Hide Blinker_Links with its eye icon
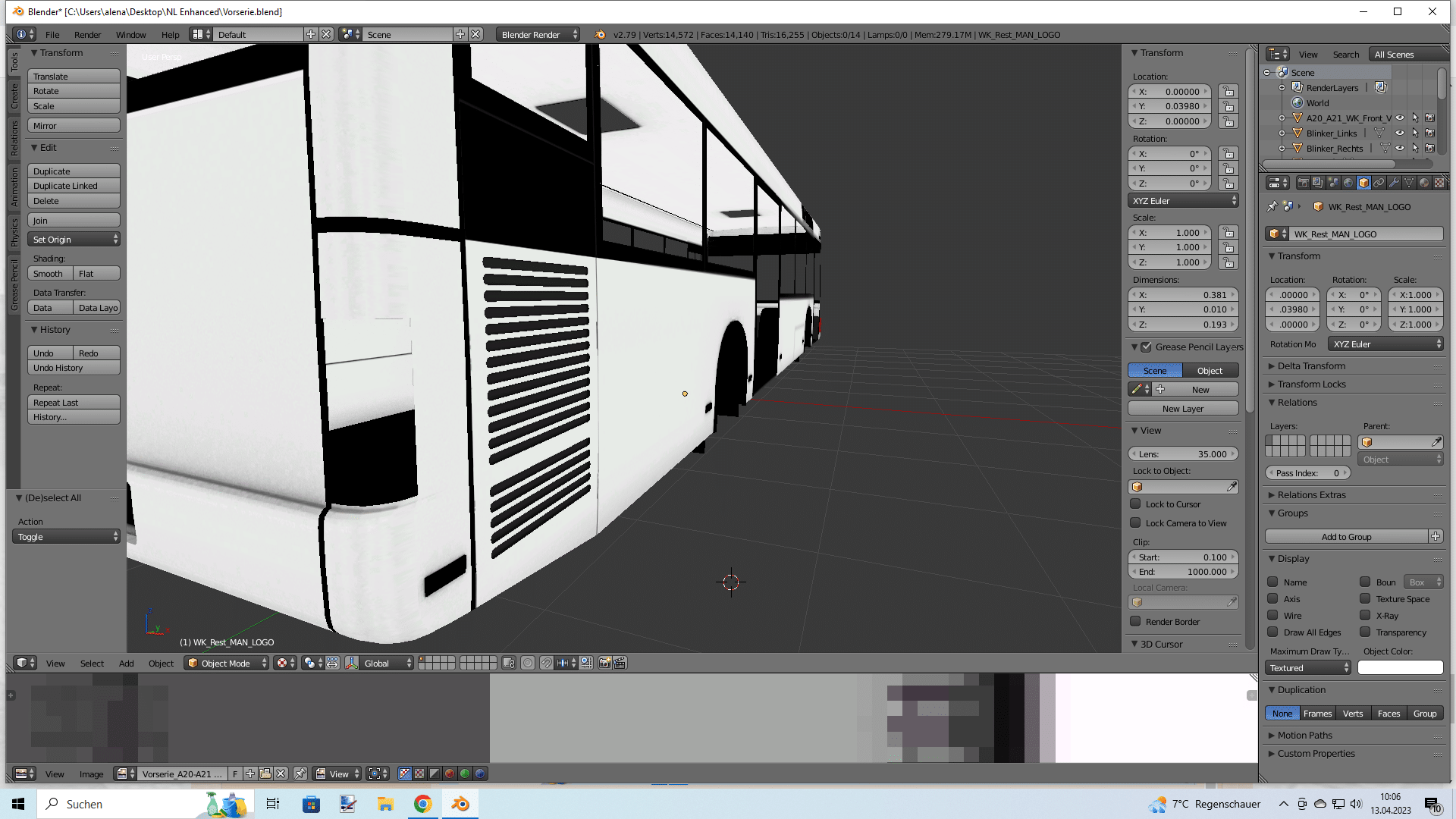 [1400, 133]
